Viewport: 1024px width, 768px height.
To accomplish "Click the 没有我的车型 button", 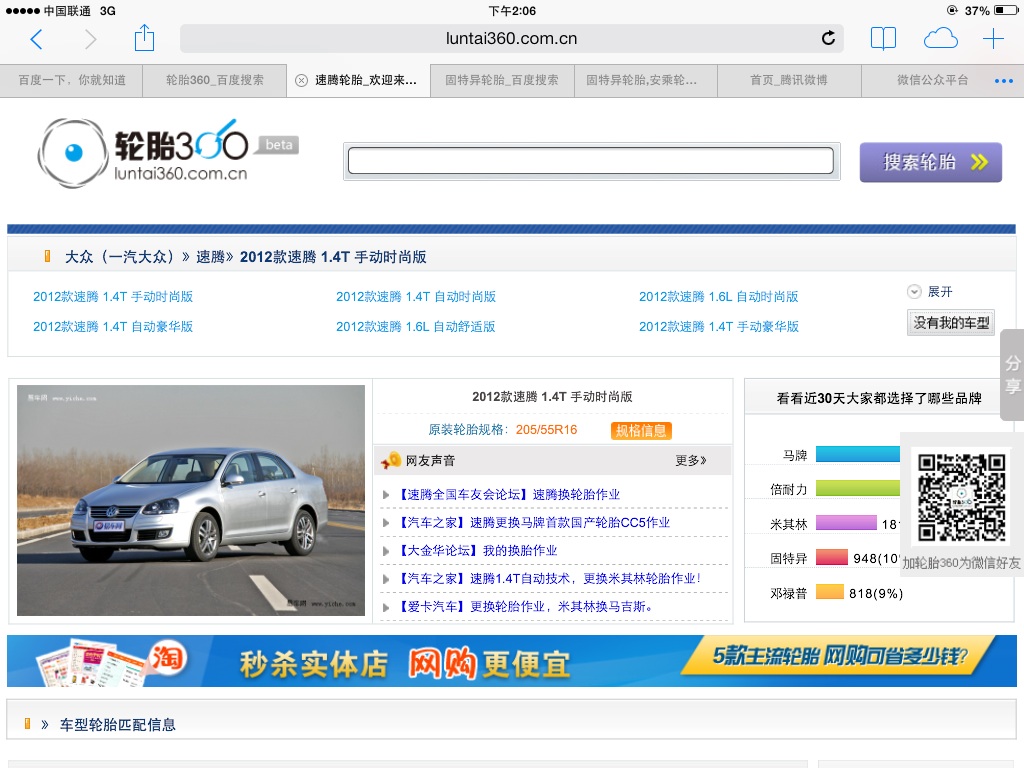I will pos(951,323).
